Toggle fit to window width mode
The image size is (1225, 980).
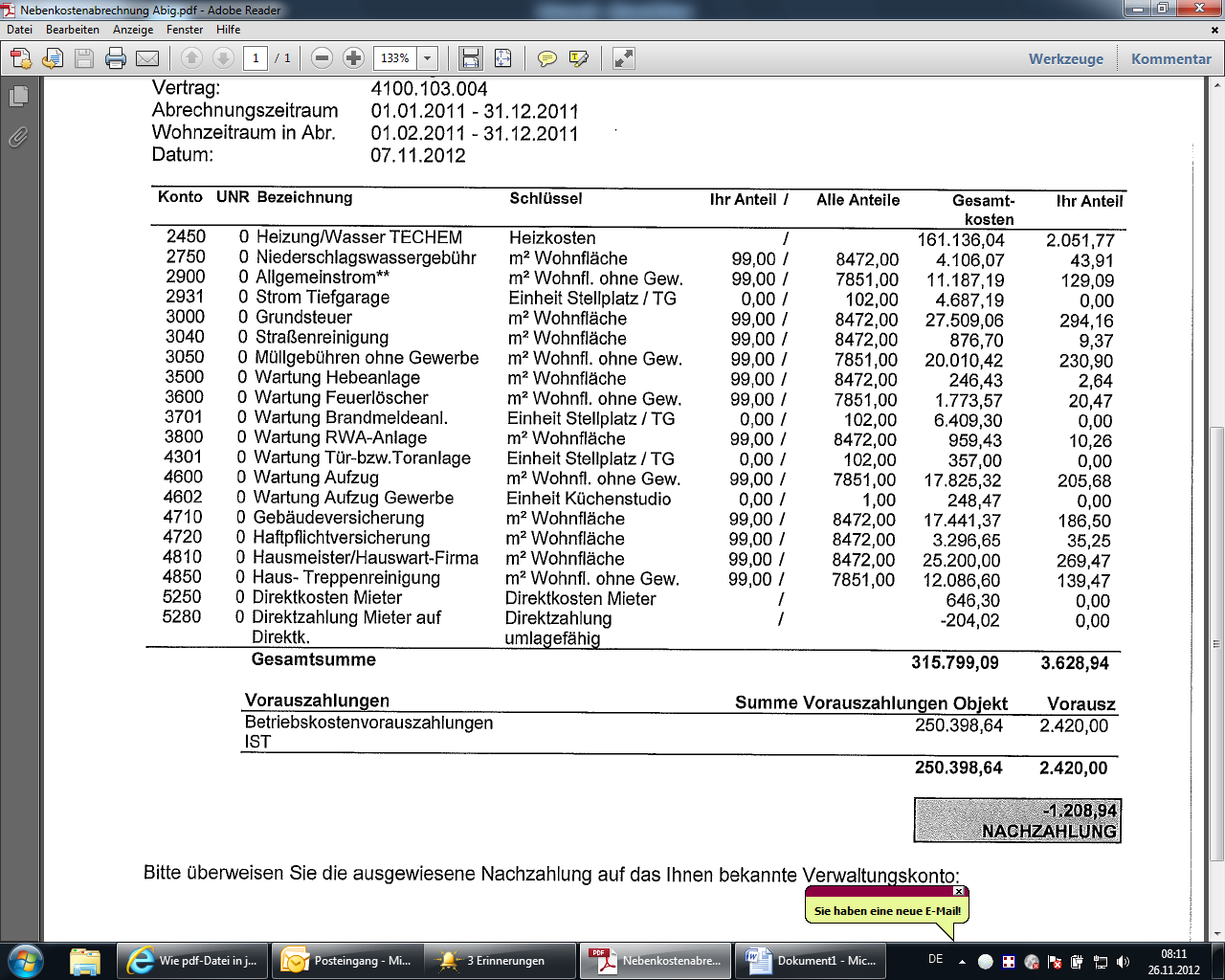pyautogui.click(x=471, y=58)
